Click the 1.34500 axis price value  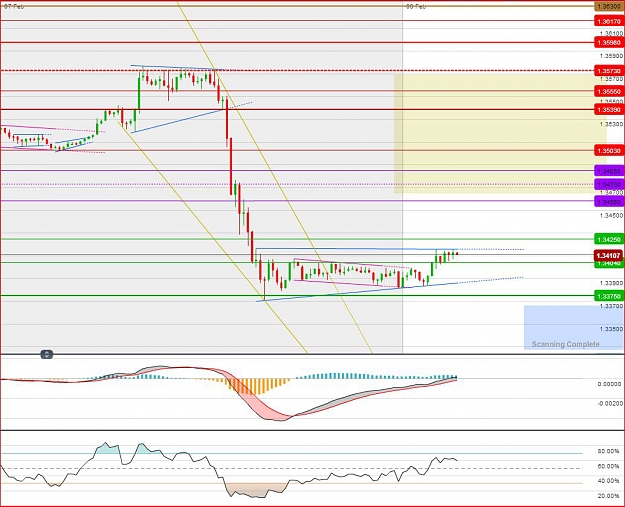coord(611,215)
